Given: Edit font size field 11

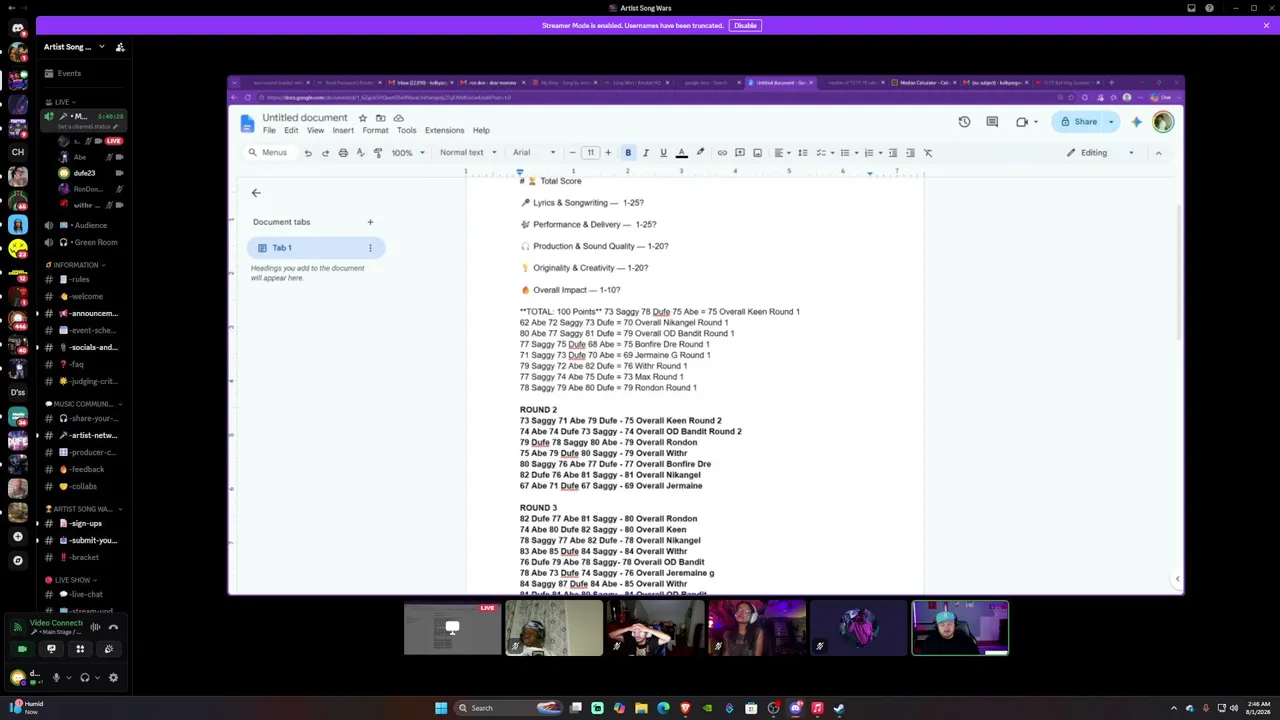Looking at the screenshot, I should coord(590,153).
